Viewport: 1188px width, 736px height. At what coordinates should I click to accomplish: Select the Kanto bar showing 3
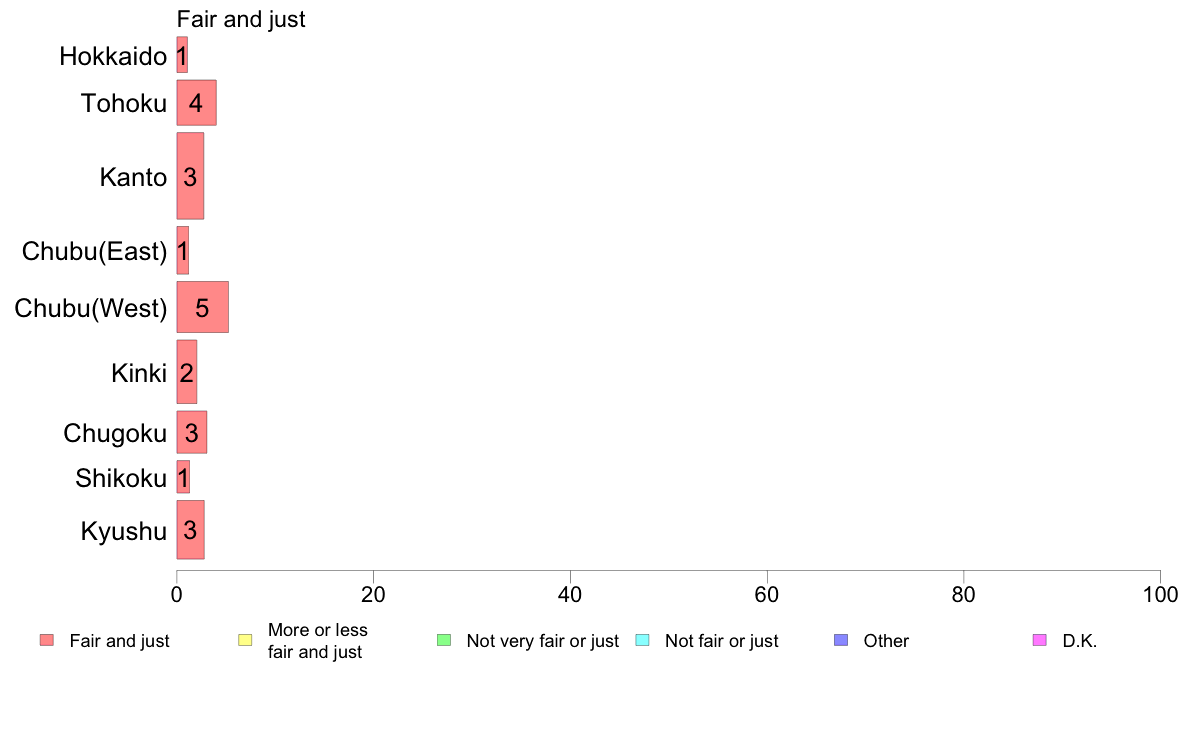[190, 176]
